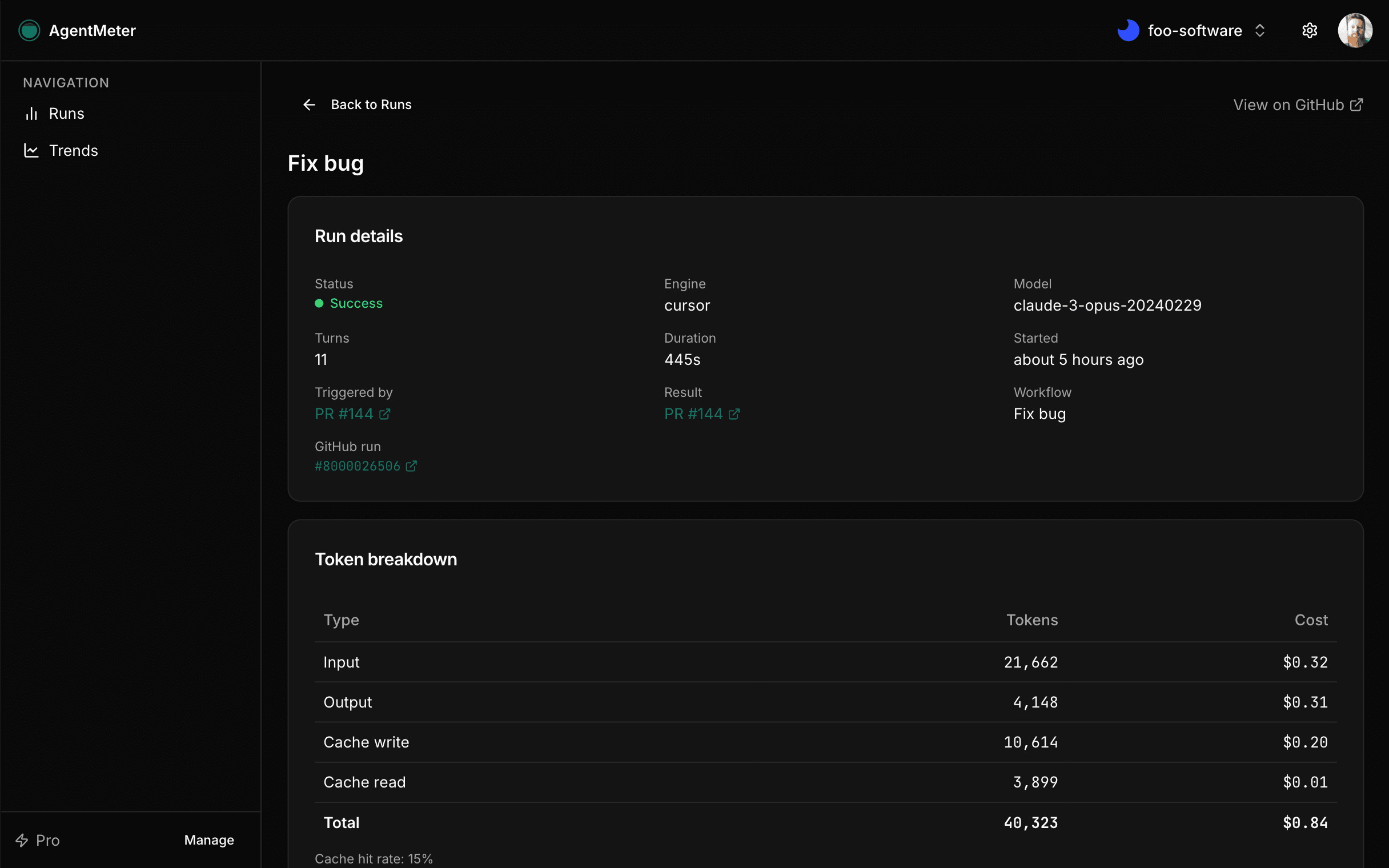Select the Runs bar-chart icon

tap(31, 113)
